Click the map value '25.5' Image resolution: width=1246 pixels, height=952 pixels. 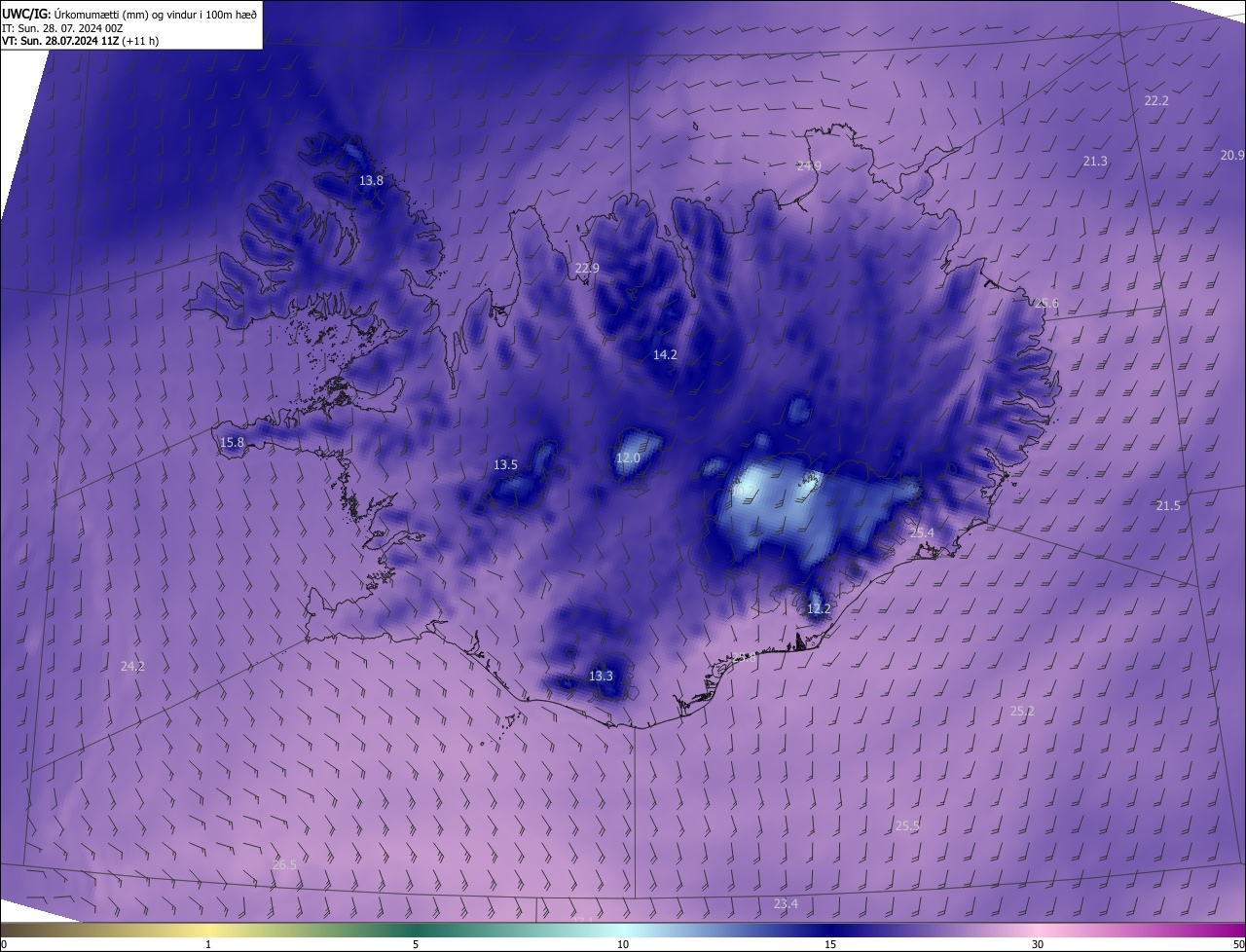pyautogui.click(x=907, y=825)
